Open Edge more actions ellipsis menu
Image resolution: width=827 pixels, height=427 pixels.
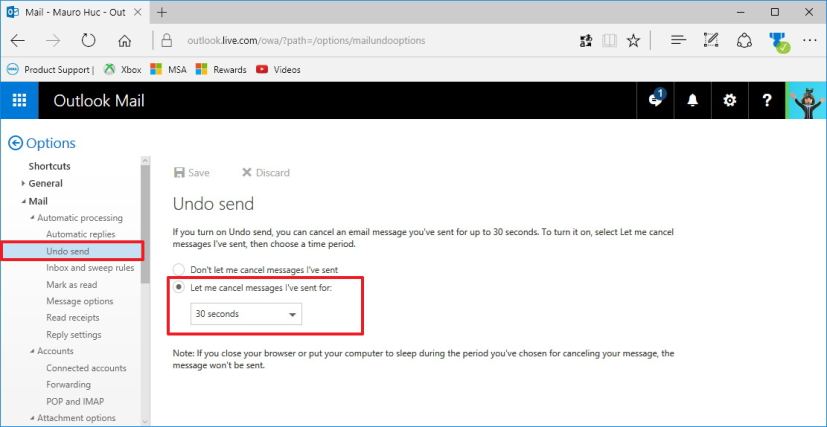click(810, 41)
